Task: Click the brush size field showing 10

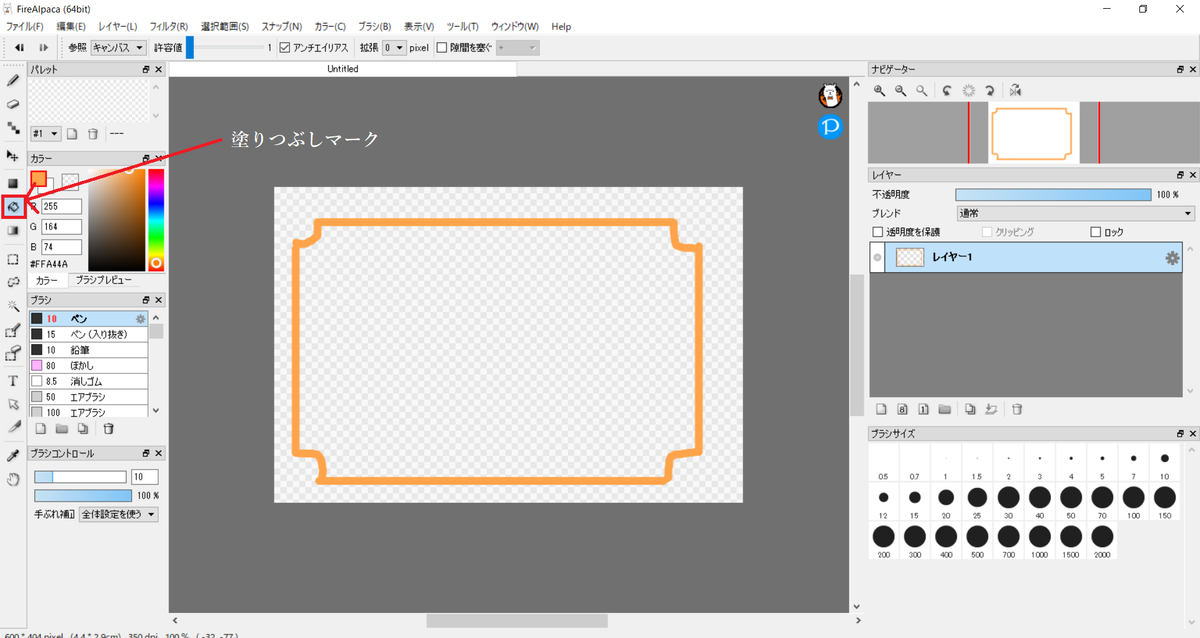Action: 145,477
